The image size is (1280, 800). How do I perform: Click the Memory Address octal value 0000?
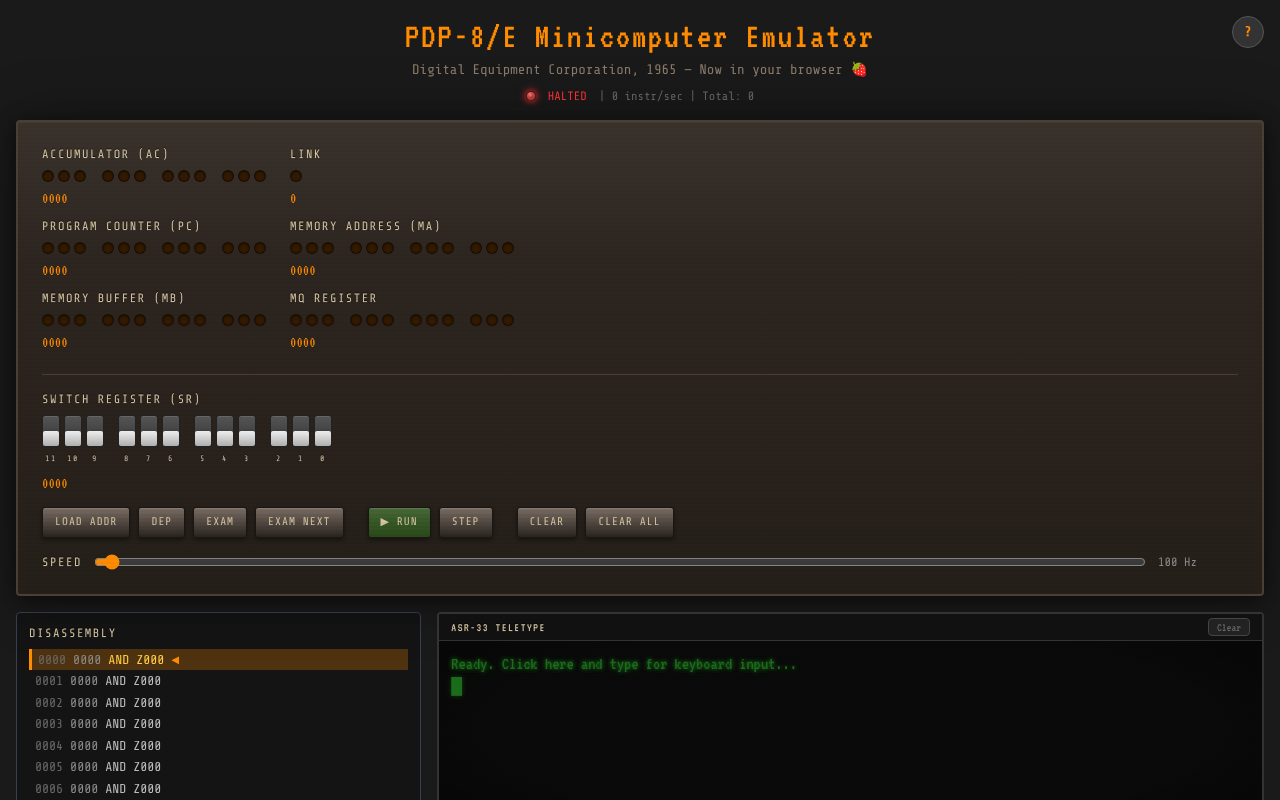303,271
